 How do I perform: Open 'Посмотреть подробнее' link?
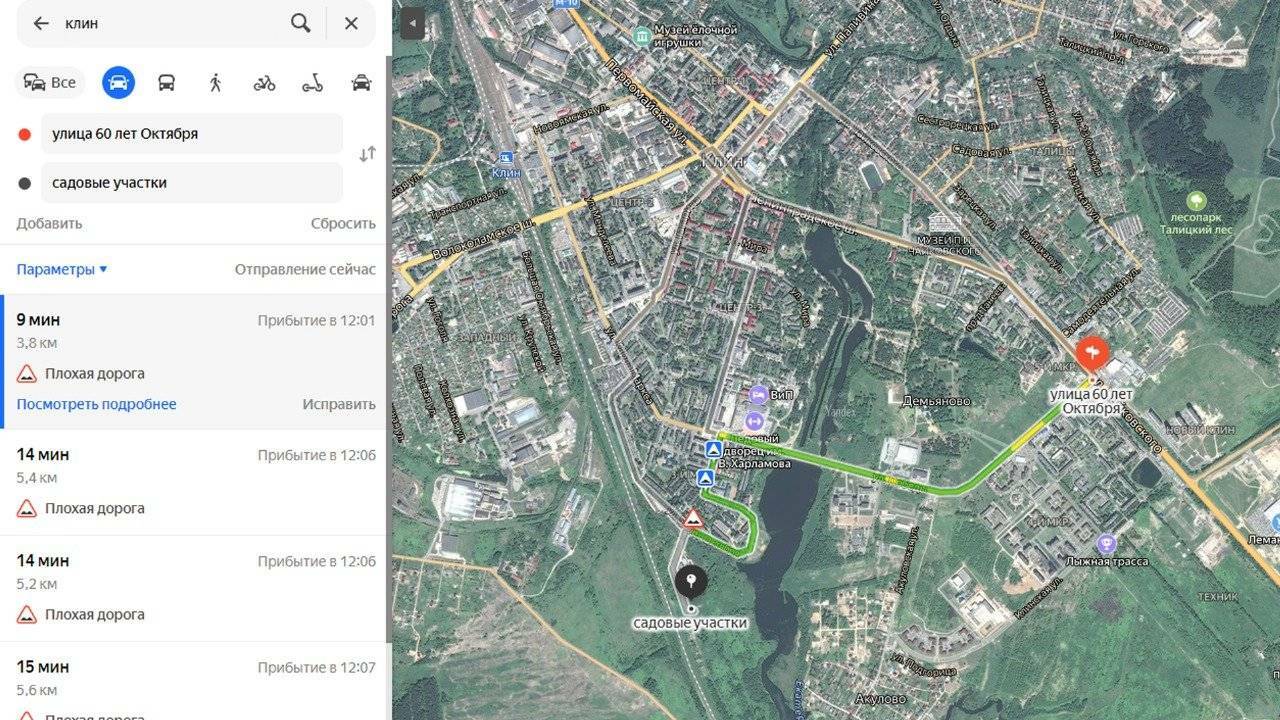96,404
